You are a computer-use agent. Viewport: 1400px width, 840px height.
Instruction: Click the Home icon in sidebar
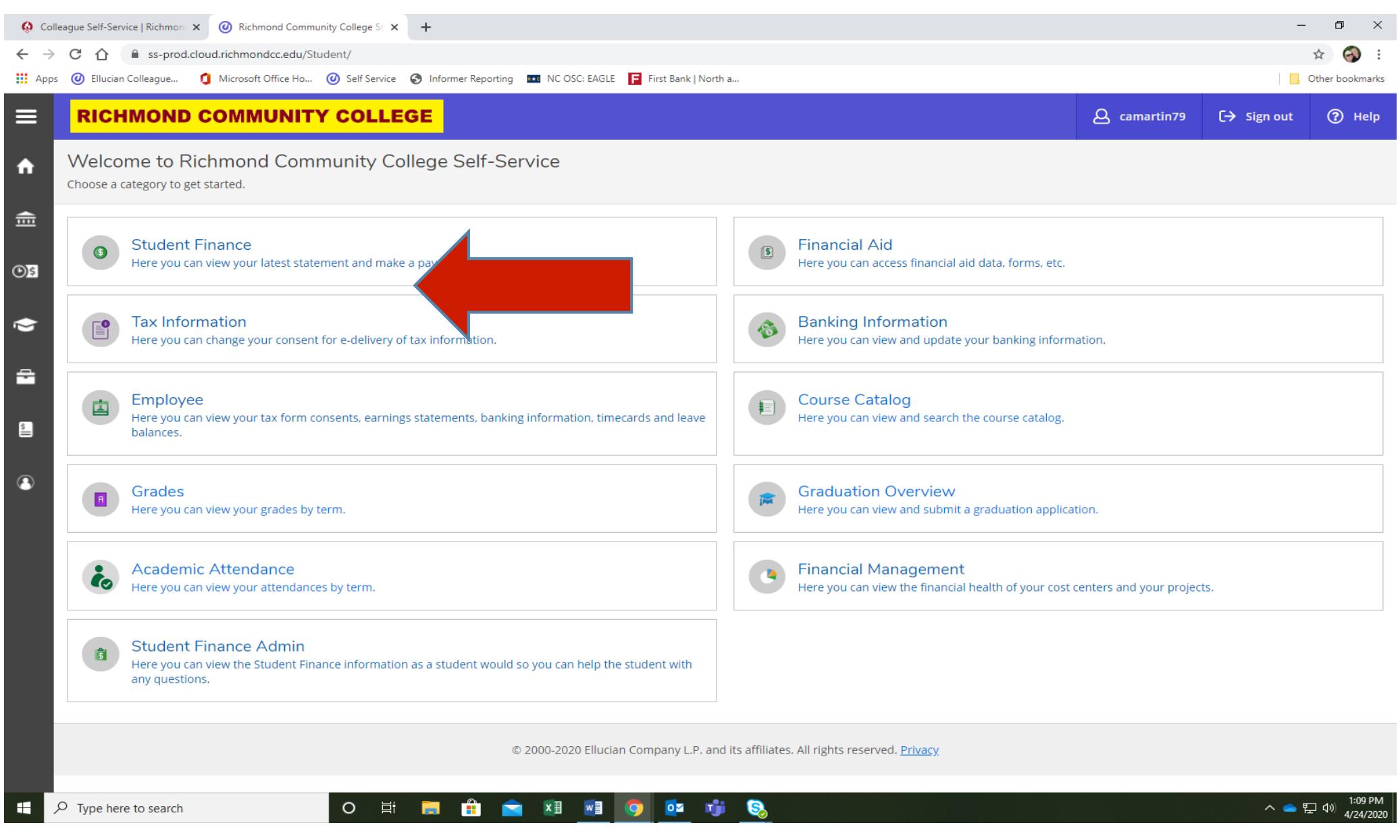[26, 167]
